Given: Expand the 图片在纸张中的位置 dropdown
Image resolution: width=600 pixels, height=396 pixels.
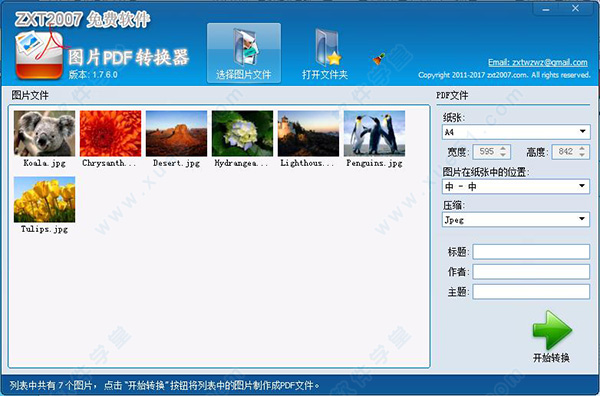Looking at the screenshot, I should click(x=516, y=186).
